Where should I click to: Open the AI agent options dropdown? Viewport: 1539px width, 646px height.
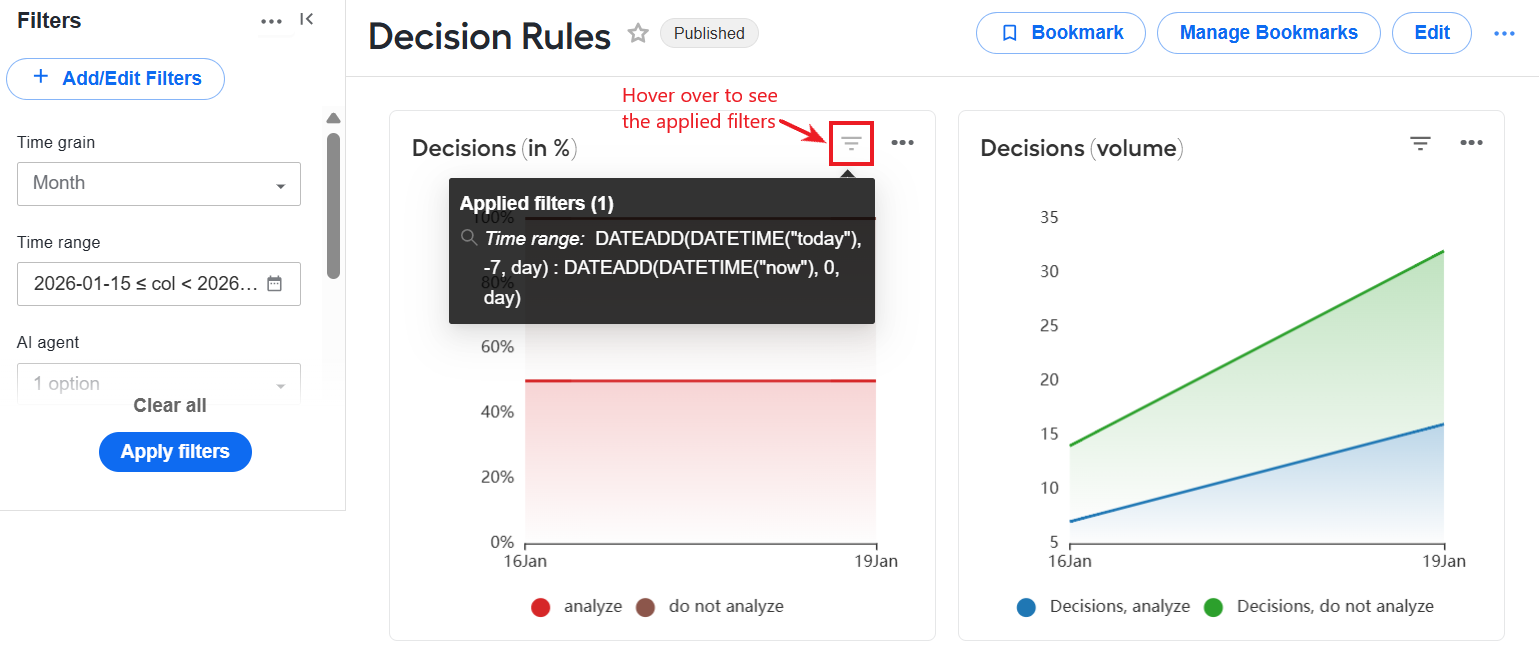coord(159,383)
